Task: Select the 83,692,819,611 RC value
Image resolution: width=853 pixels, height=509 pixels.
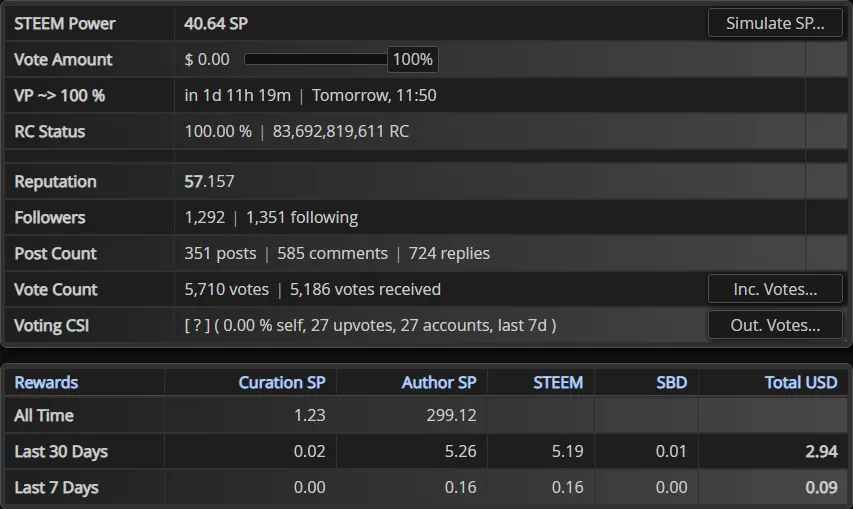Action: pyautogui.click(x=341, y=131)
